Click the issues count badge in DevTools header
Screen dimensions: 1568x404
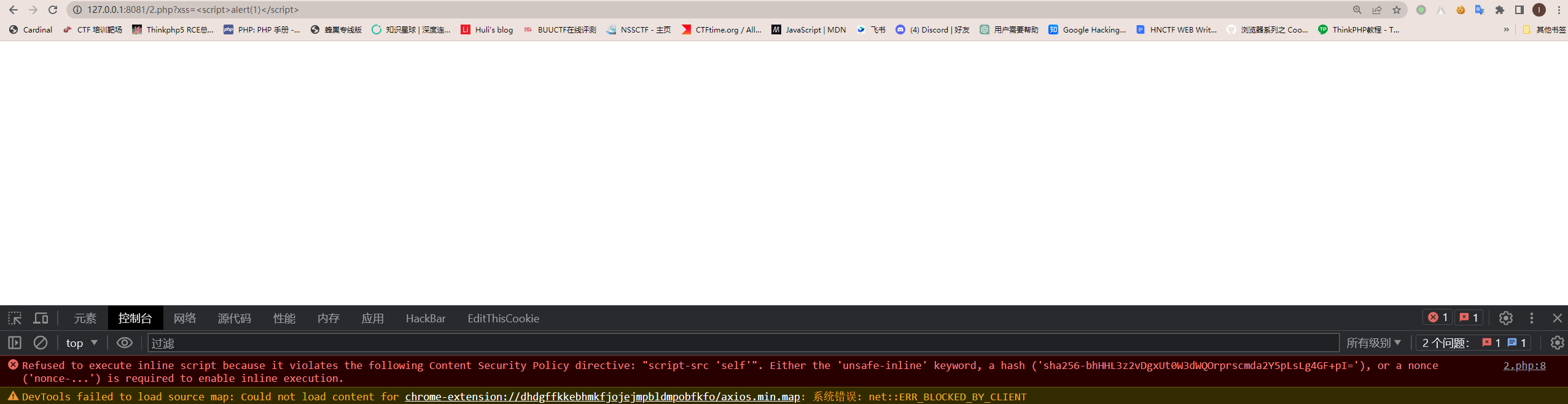(1469, 317)
